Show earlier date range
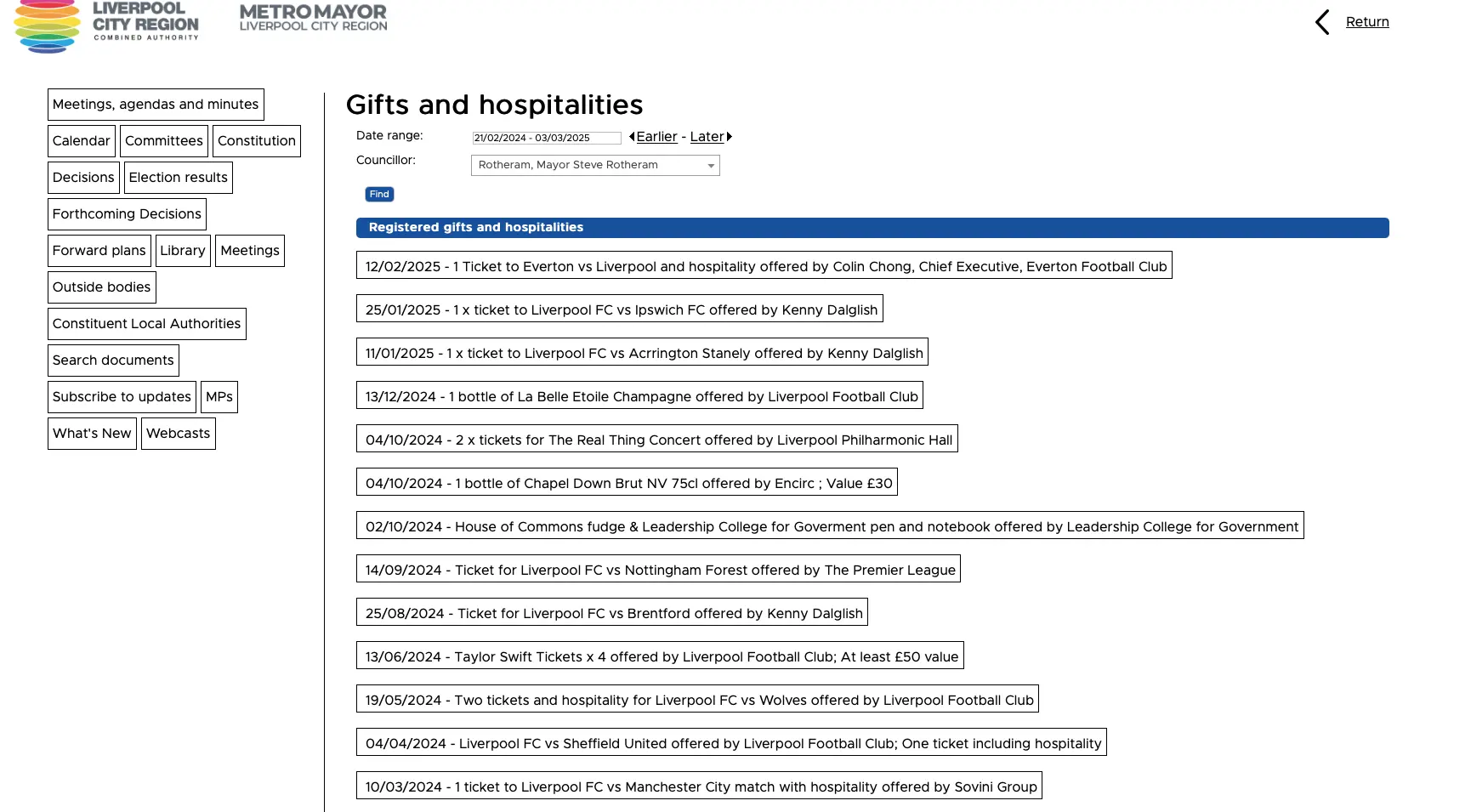 point(656,137)
